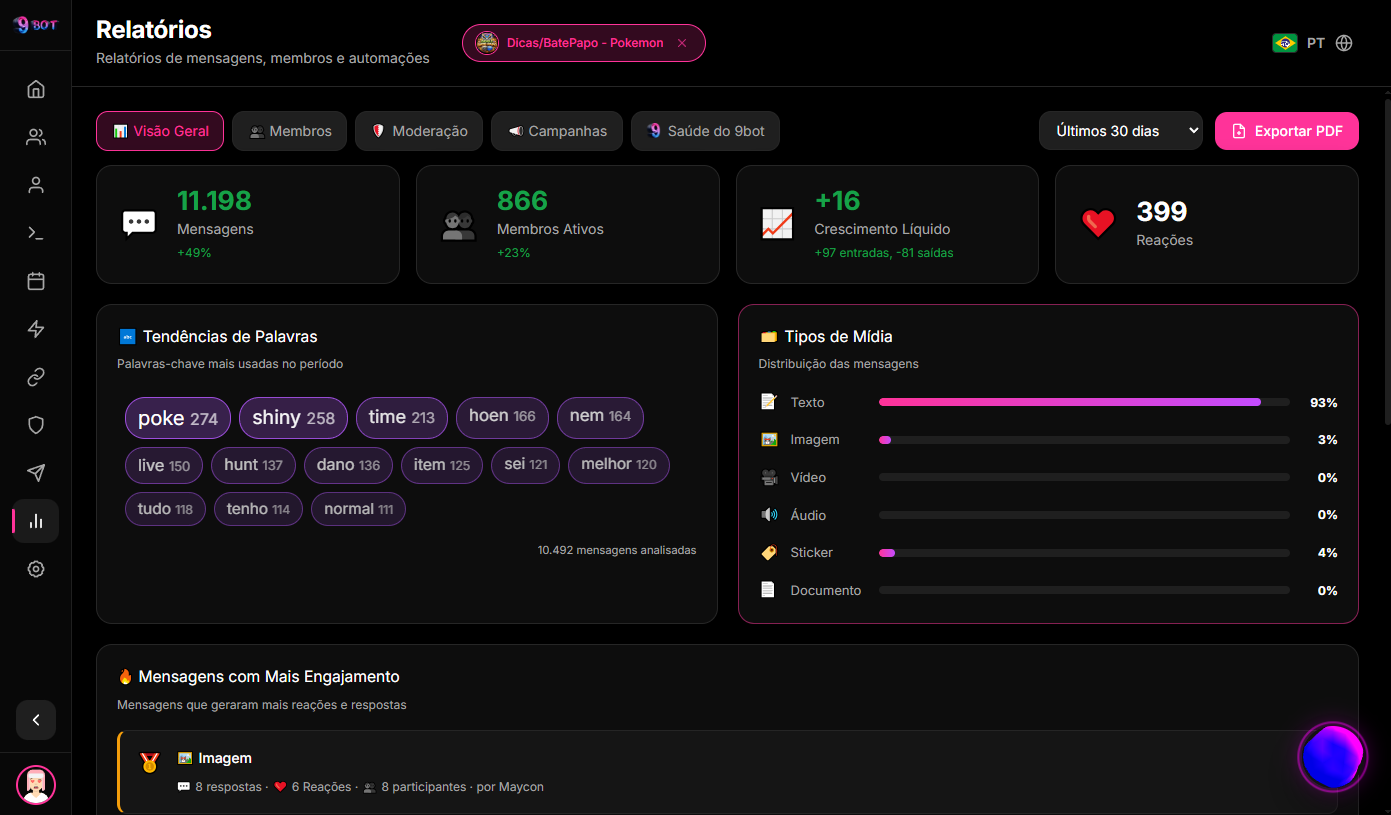Click the tudo 118 keyword chip
1391x815 pixels.
pyautogui.click(x=165, y=509)
